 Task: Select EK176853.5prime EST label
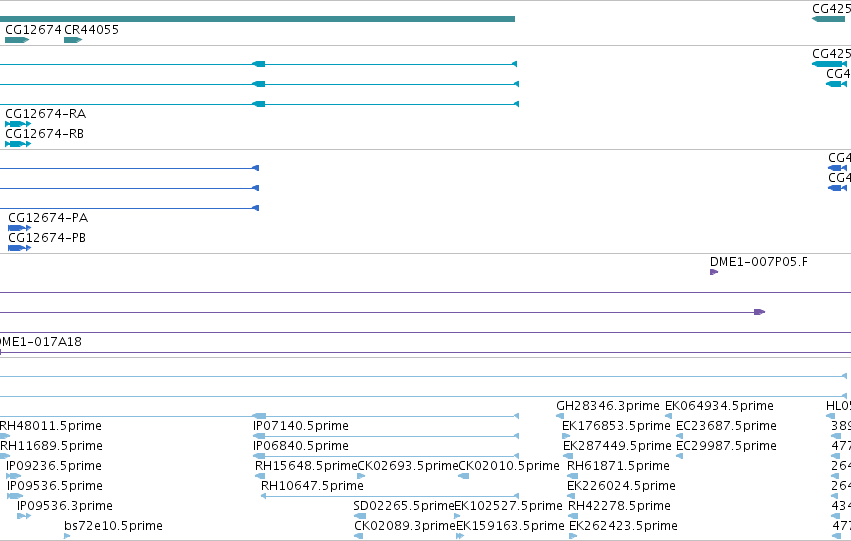[x=617, y=426]
